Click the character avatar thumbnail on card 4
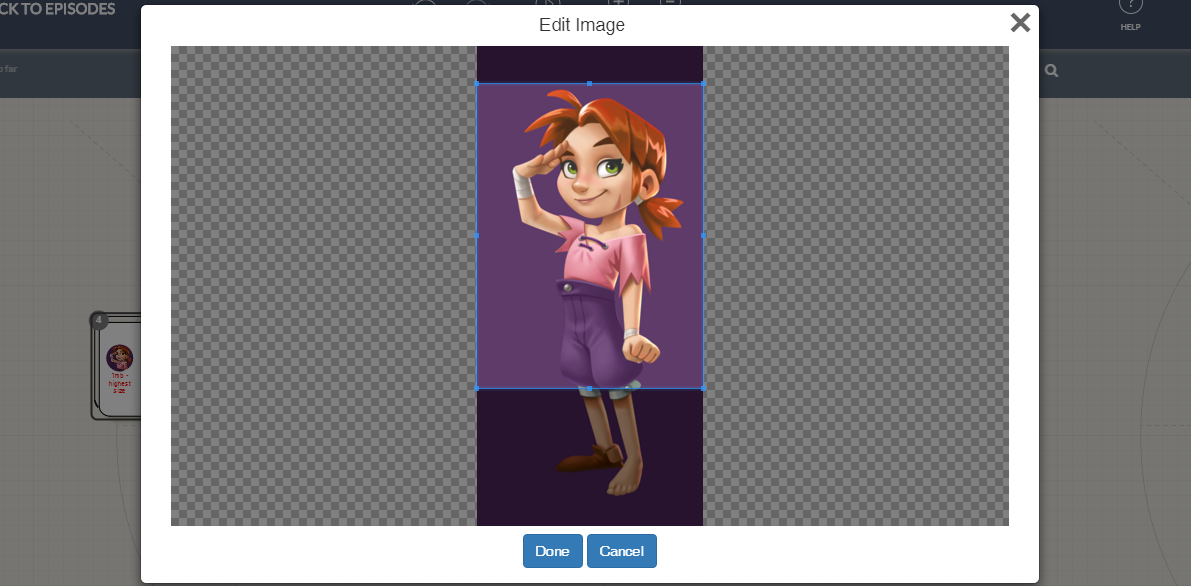 tap(119, 357)
